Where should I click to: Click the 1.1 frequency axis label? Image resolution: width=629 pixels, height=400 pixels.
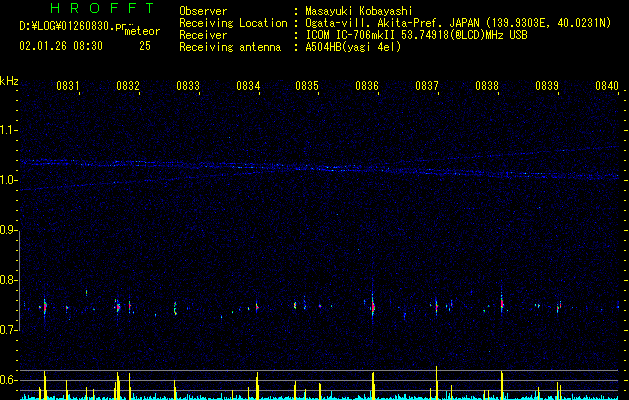pos(8,130)
